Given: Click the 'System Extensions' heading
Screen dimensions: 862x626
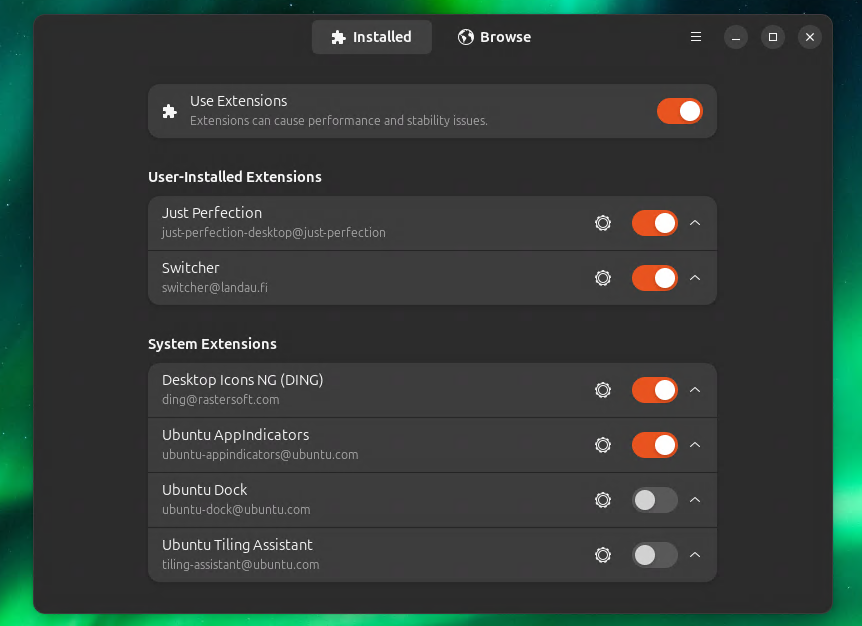Looking at the screenshot, I should coord(212,344).
